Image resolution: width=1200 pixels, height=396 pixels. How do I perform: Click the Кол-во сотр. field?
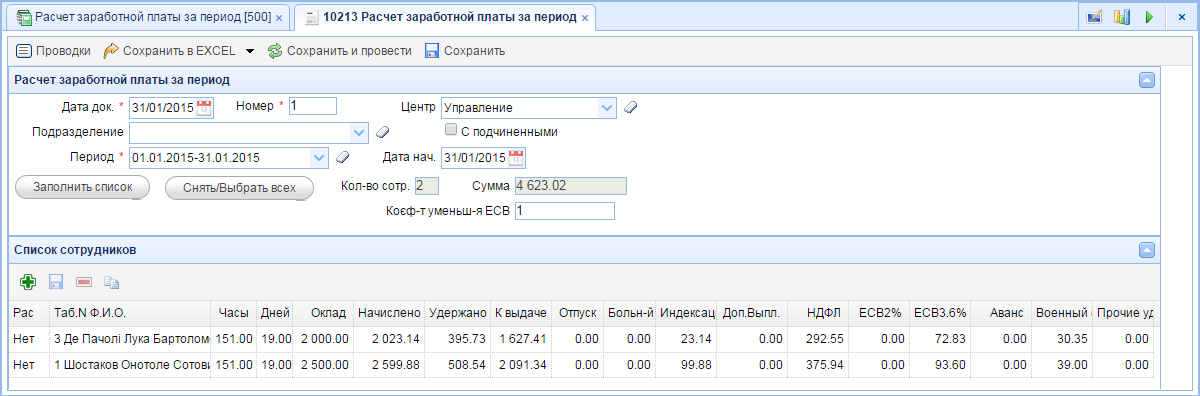427,185
